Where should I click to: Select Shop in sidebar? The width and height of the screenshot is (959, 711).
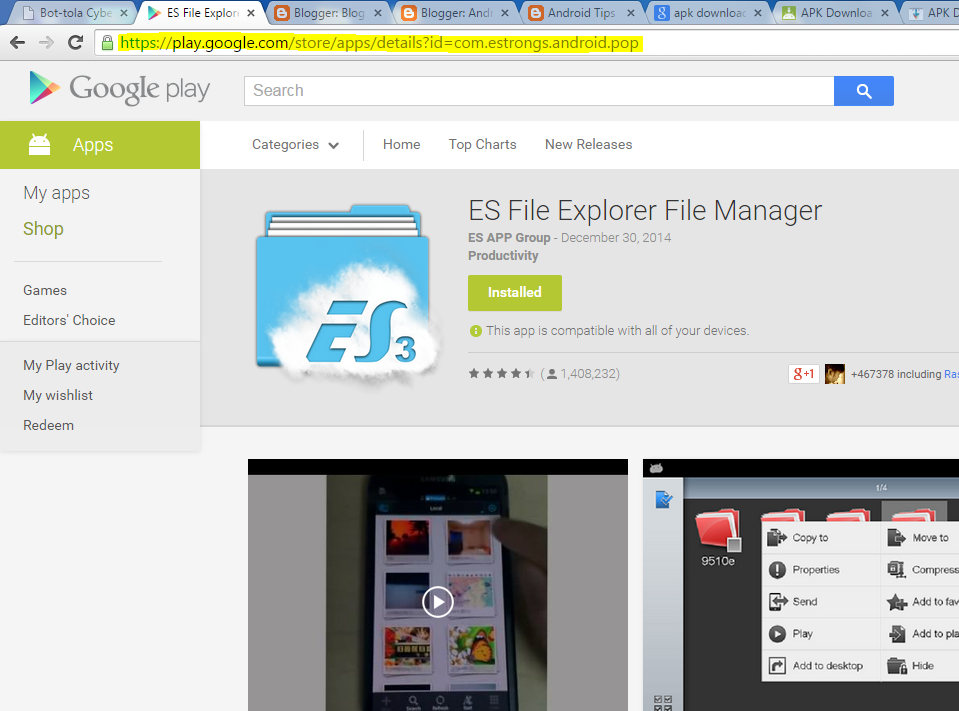[x=43, y=229]
